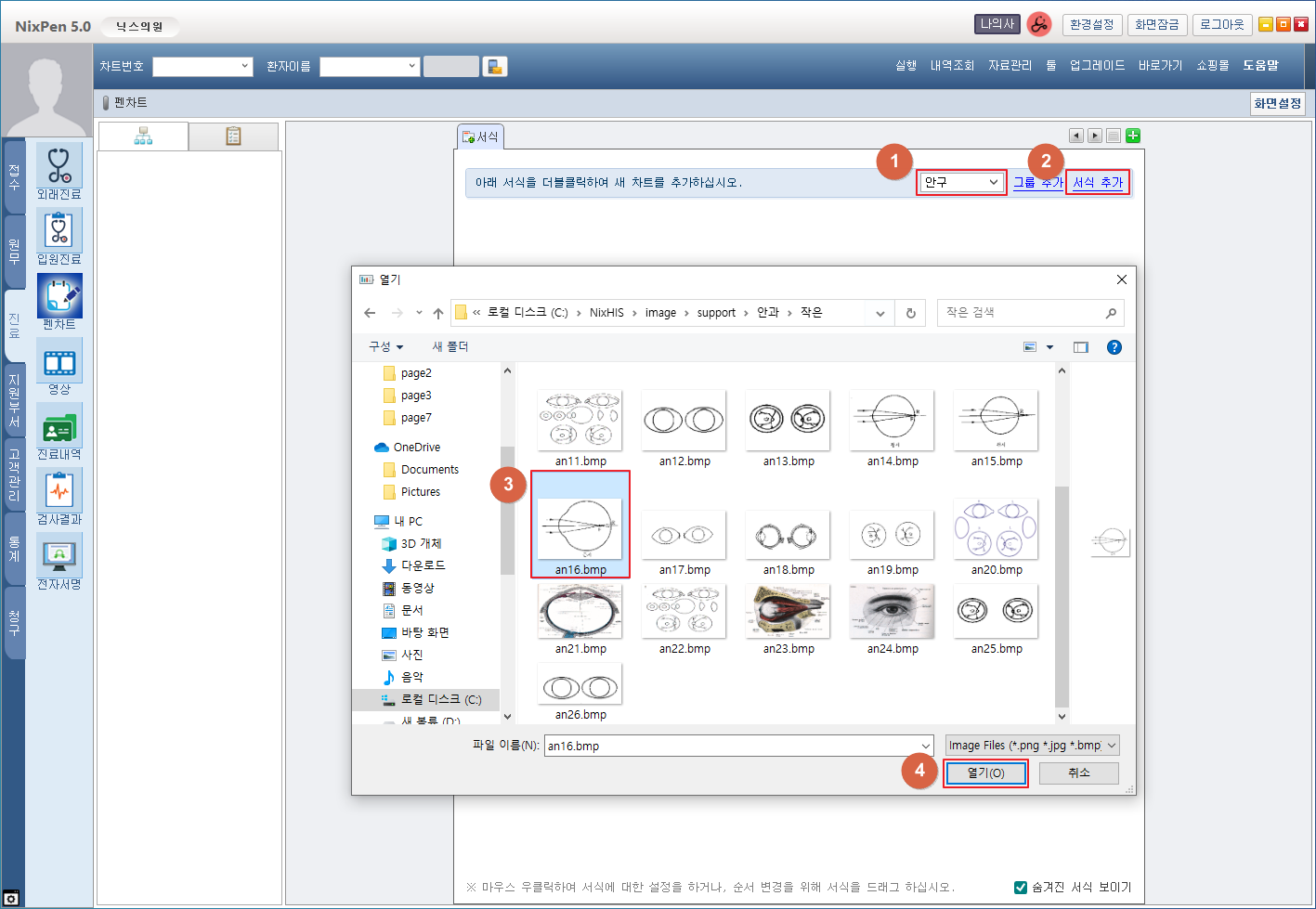Viewport: 1316px width, 909px height.
Task: Click the green plus add tab icon
Action: pyautogui.click(x=1133, y=136)
